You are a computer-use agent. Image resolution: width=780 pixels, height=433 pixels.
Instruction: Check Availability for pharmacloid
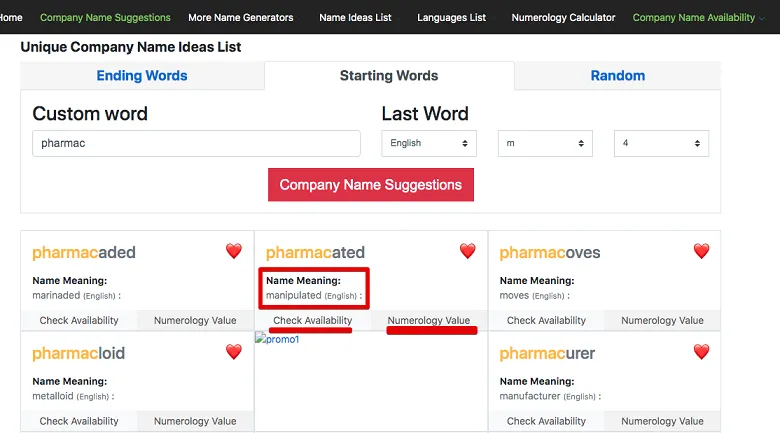(x=79, y=422)
